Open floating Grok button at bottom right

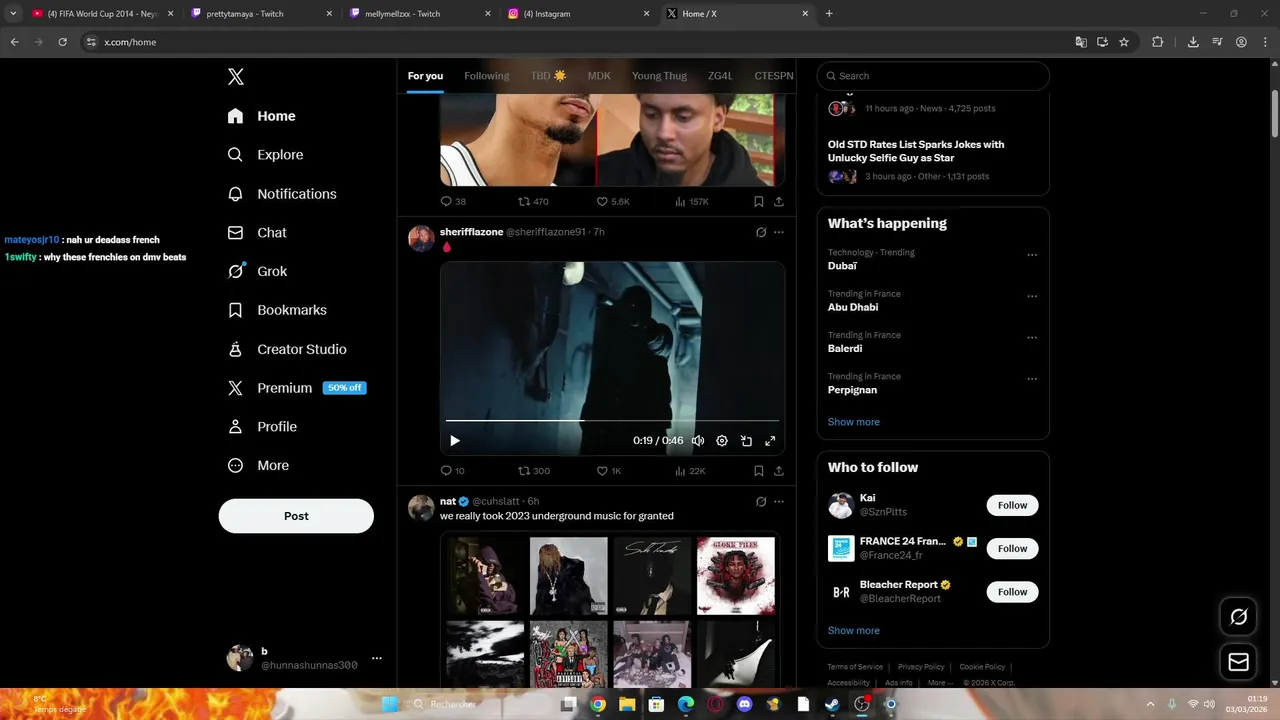(1238, 617)
